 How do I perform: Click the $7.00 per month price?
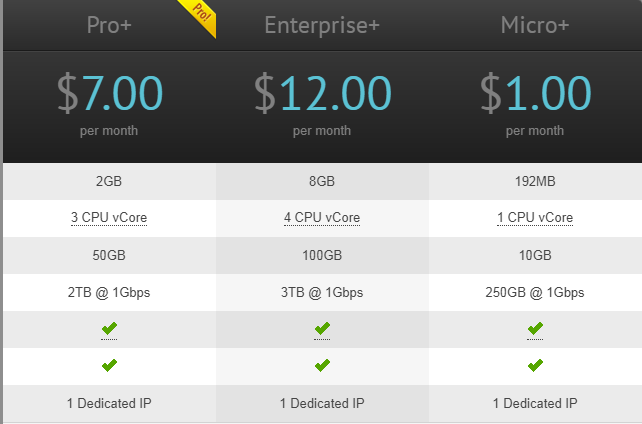tap(109, 94)
